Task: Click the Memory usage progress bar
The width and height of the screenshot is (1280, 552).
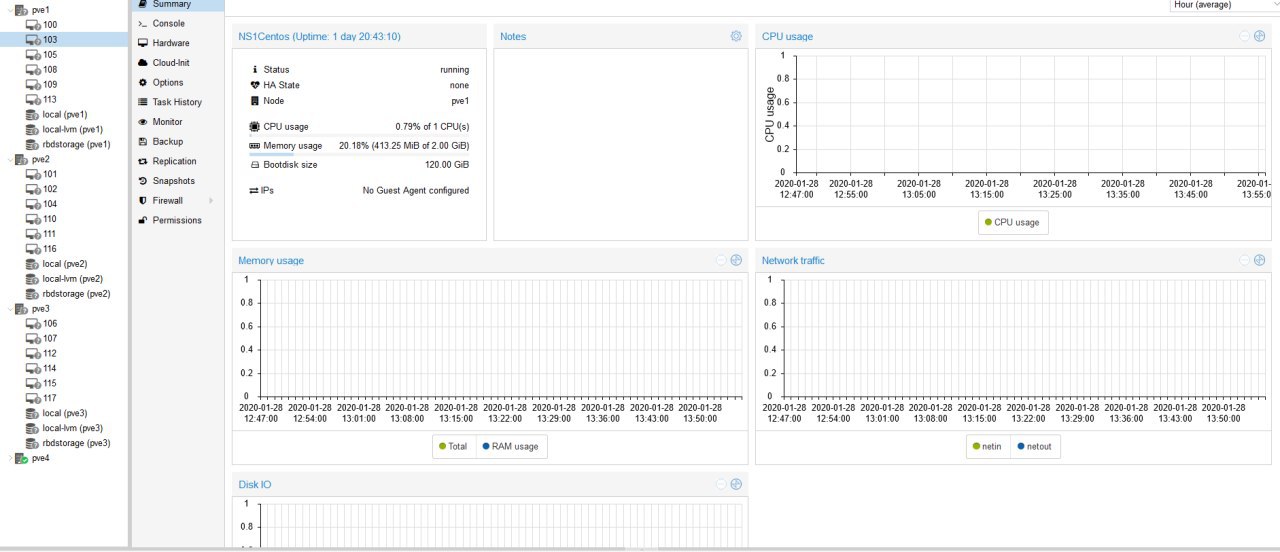Action: point(359,155)
